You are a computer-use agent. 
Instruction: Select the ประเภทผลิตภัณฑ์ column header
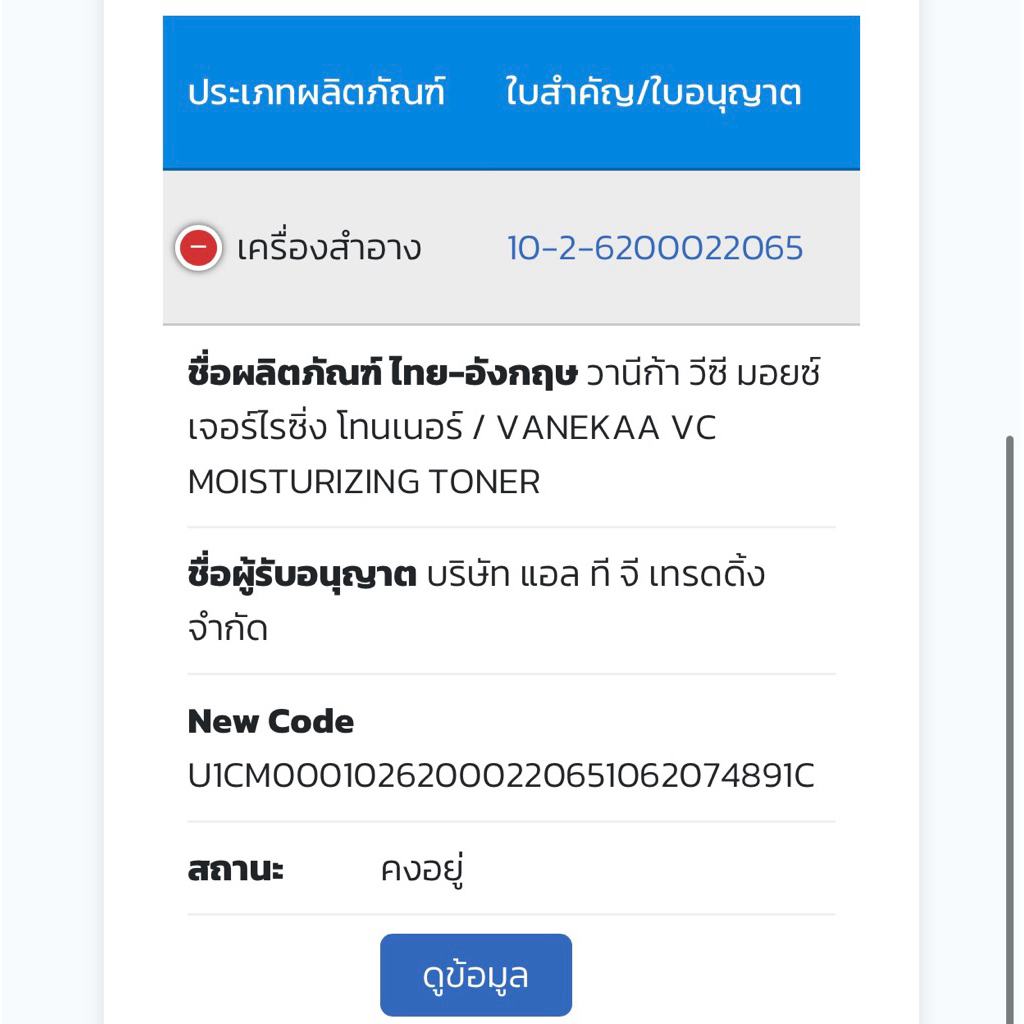[x=316, y=93]
